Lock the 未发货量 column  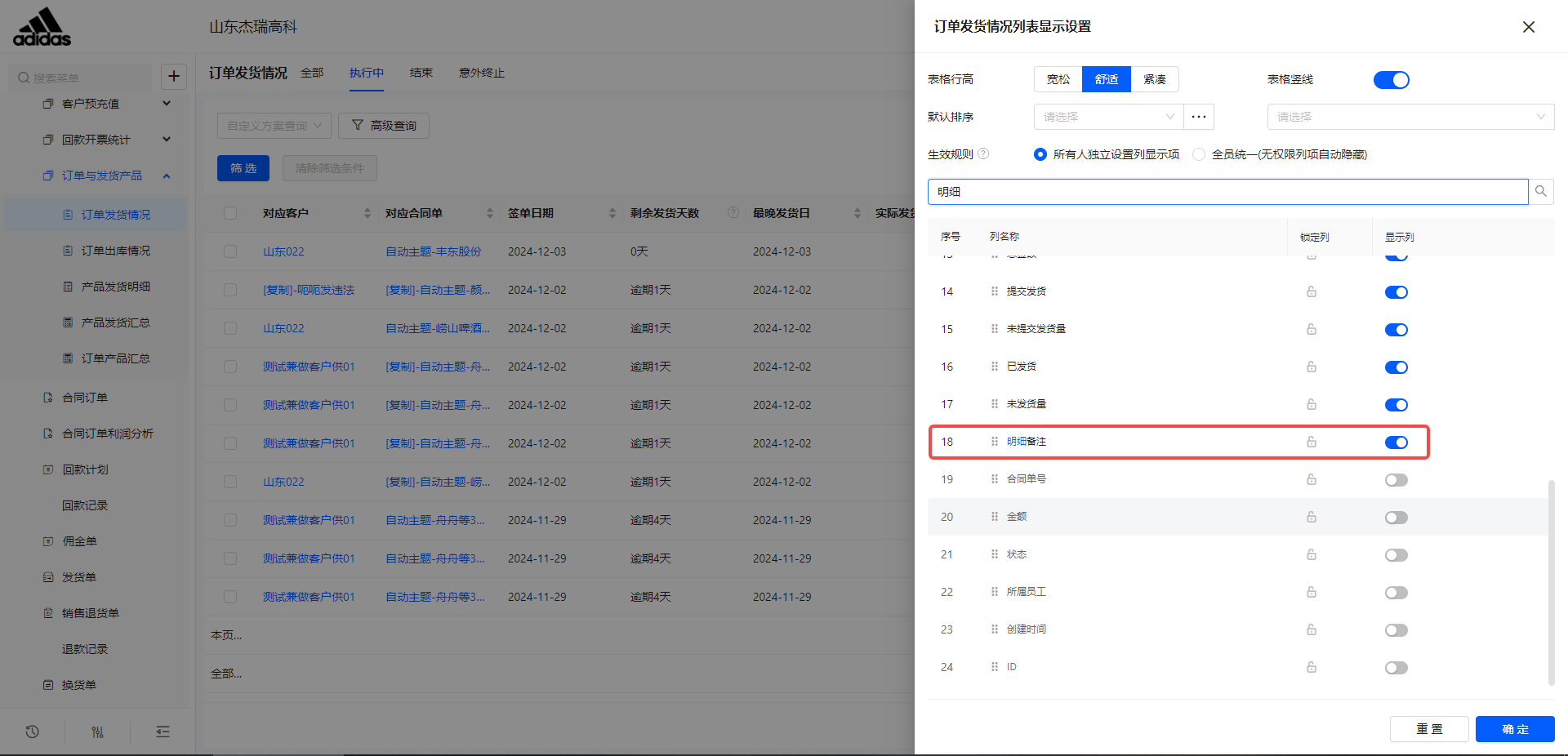1312,404
